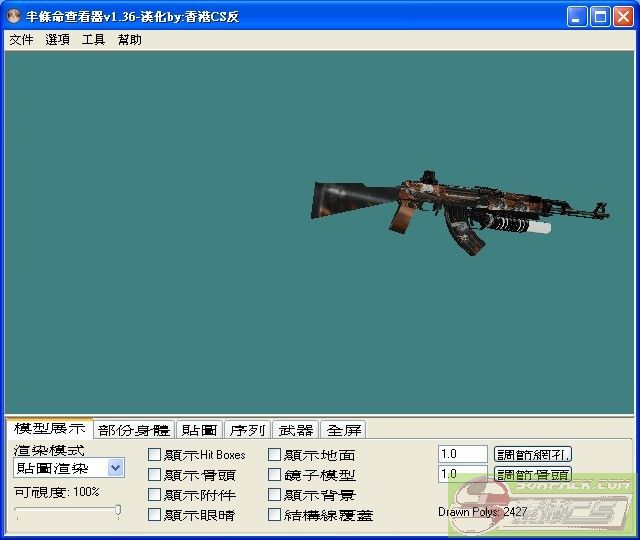The width and height of the screenshot is (640, 540).
Task: Switch to the 貼圖 tab
Action: 199,430
